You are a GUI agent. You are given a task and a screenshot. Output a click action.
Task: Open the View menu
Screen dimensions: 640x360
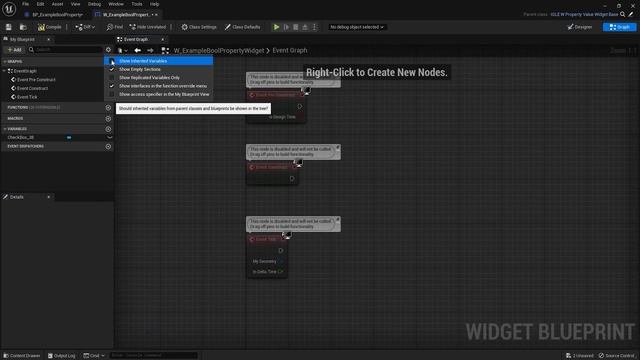[x=76, y=4]
